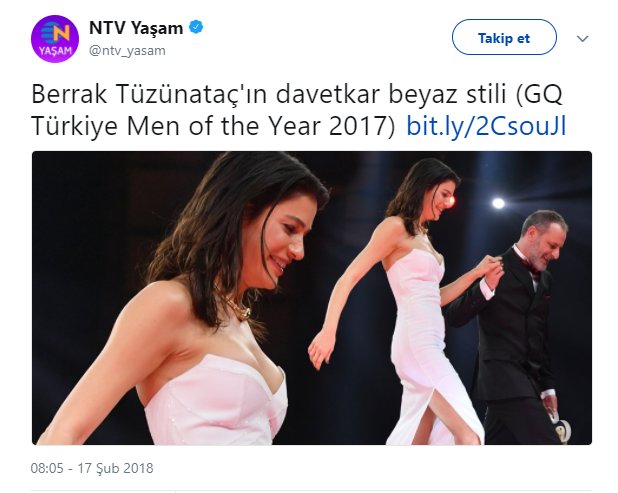Open the bit.ly/2CsouJl link
Screen dimensions: 618x493
tap(486, 127)
